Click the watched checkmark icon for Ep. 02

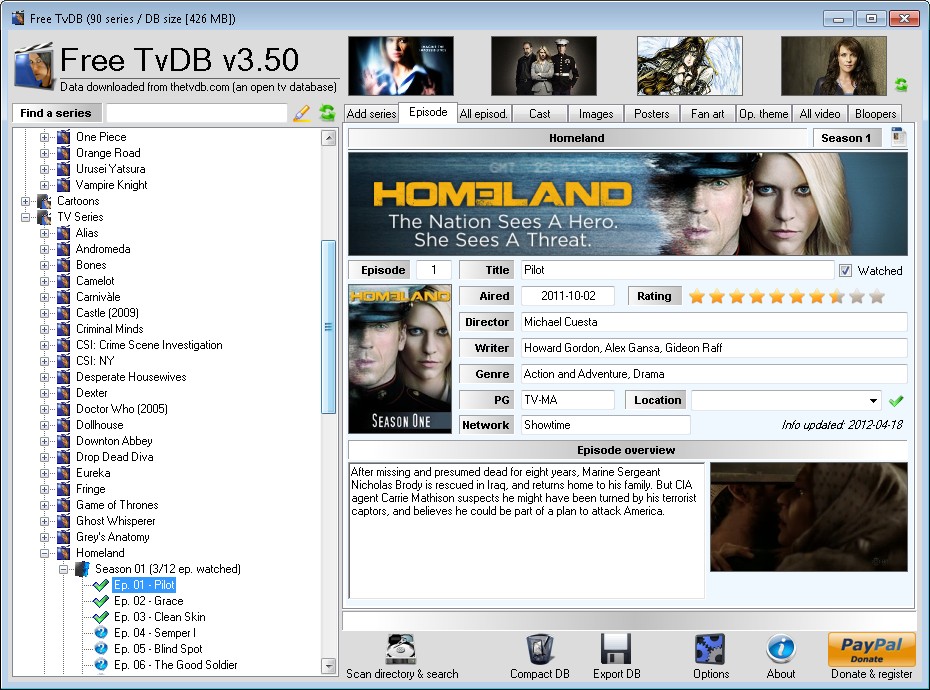tap(101, 601)
